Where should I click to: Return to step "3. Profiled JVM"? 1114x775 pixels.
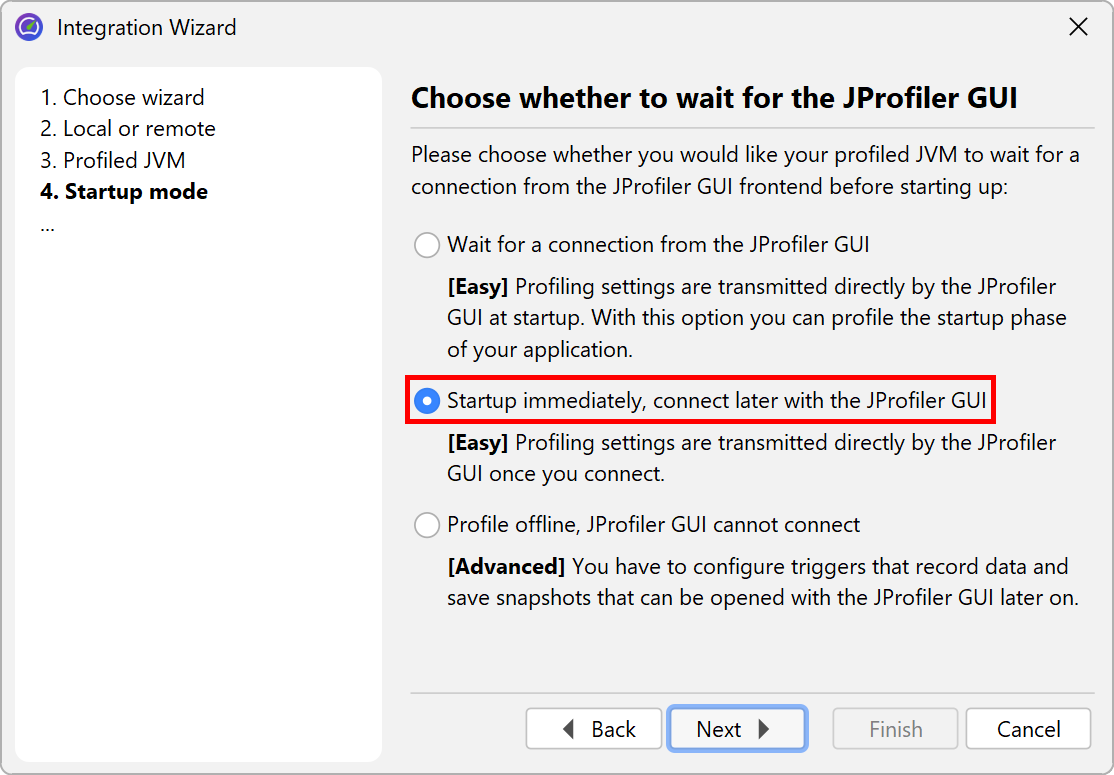[x=113, y=160]
